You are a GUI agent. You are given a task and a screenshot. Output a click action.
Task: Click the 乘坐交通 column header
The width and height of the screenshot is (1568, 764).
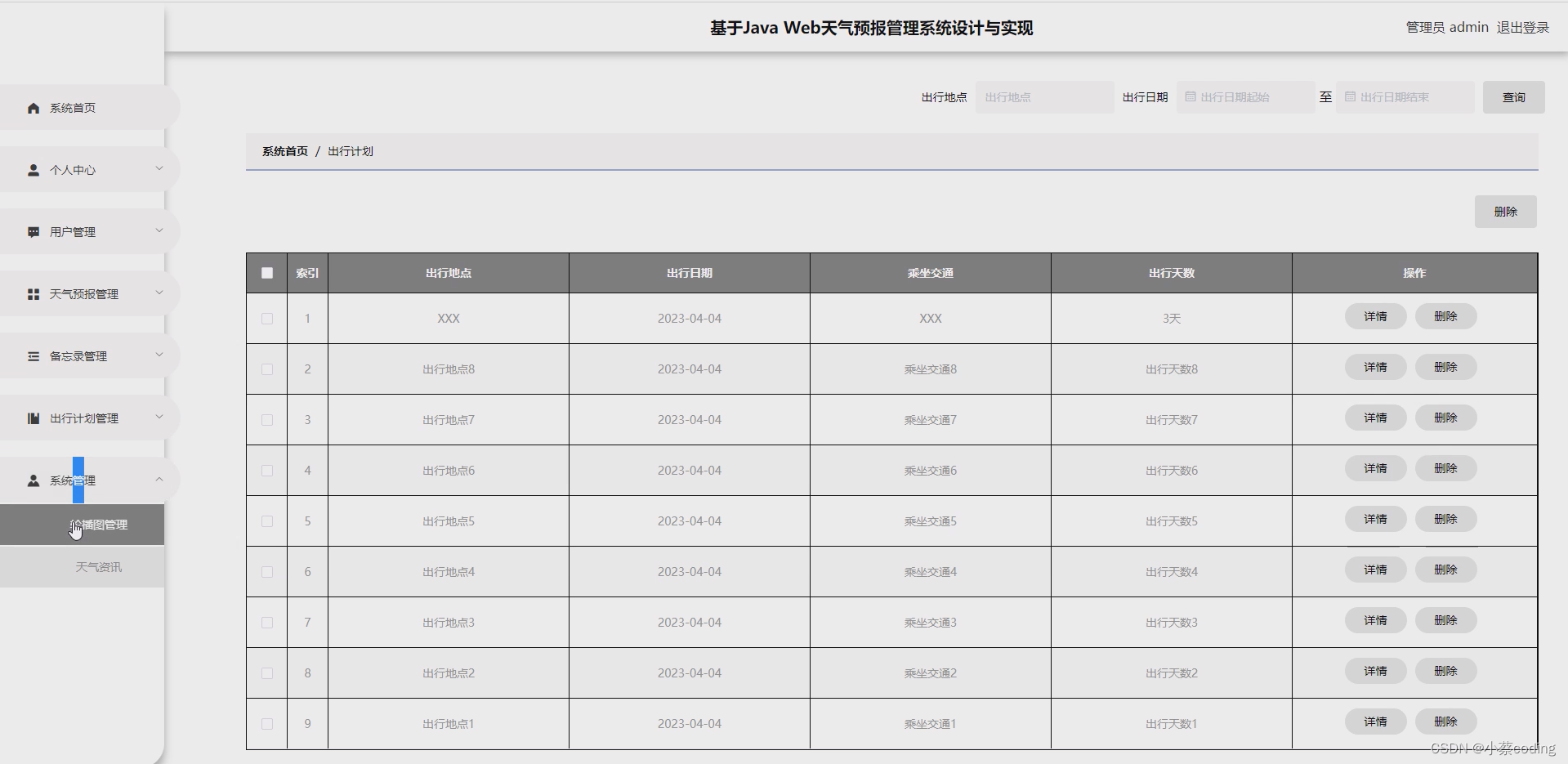coord(930,273)
